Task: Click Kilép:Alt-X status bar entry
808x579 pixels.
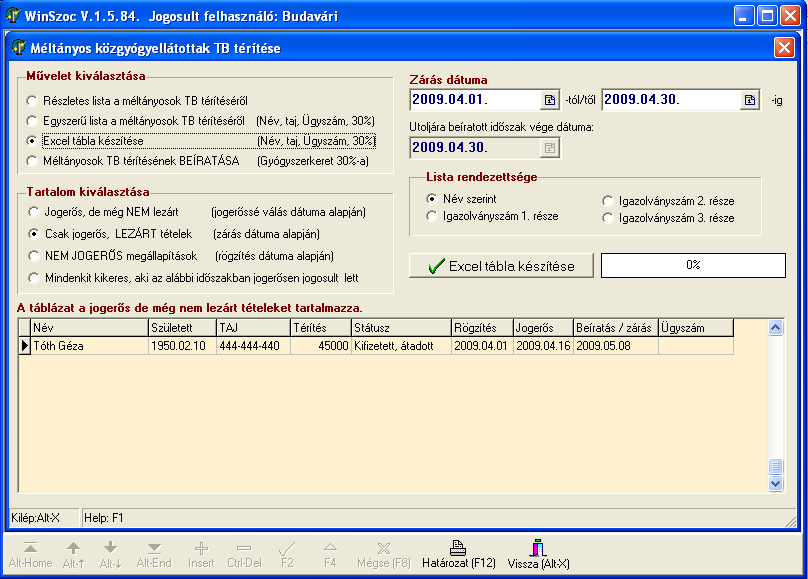Action: pyautogui.click(x=45, y=518)
